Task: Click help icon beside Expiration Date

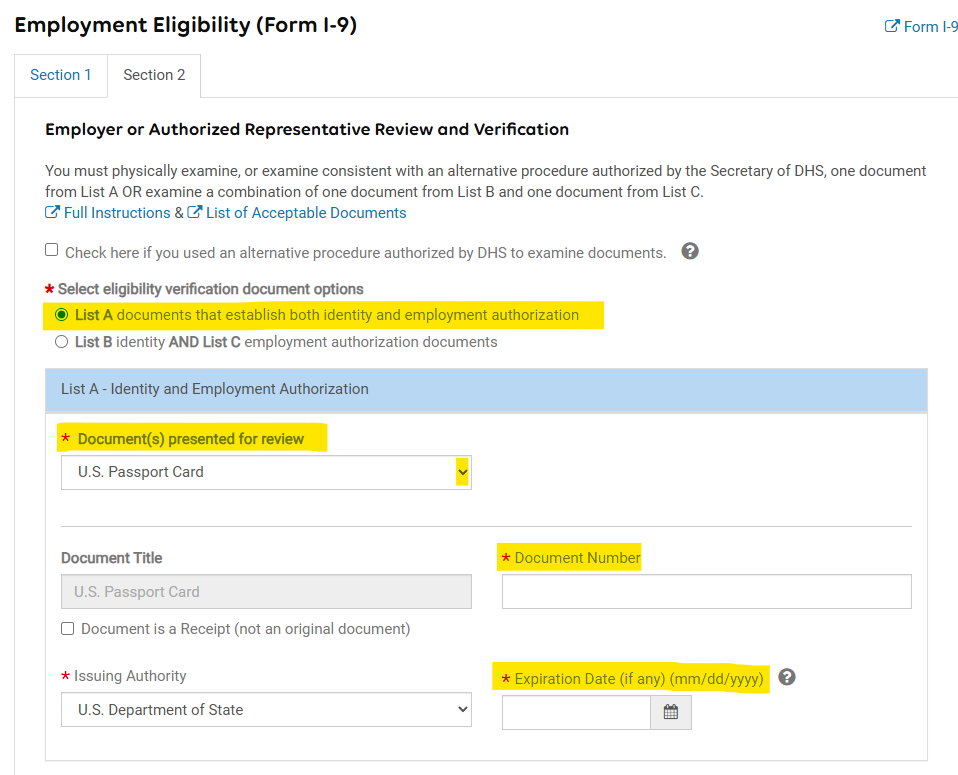Action: pos(787,677)
